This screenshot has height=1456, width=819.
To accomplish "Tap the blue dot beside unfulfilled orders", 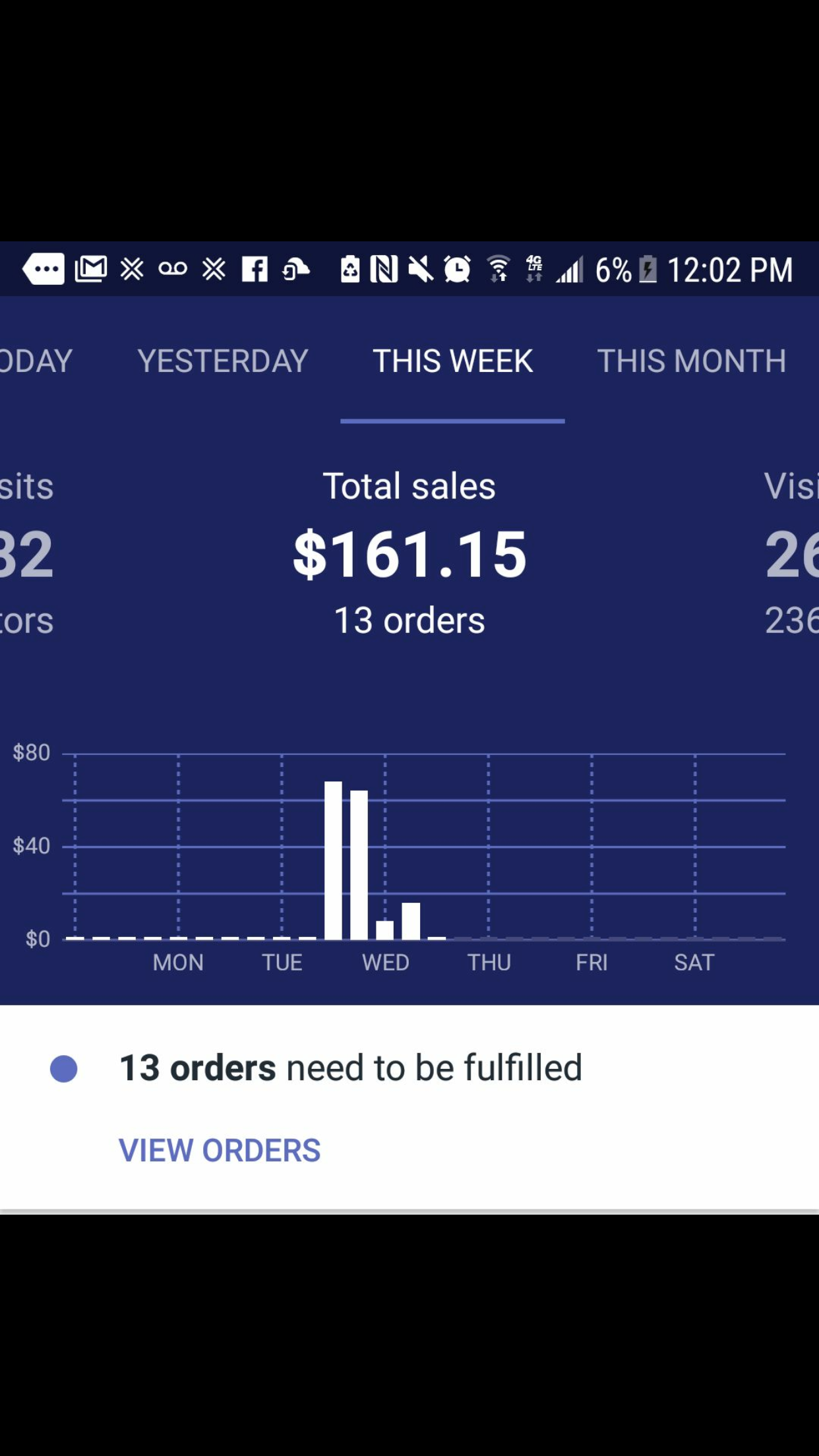I will pos(64,1068).
